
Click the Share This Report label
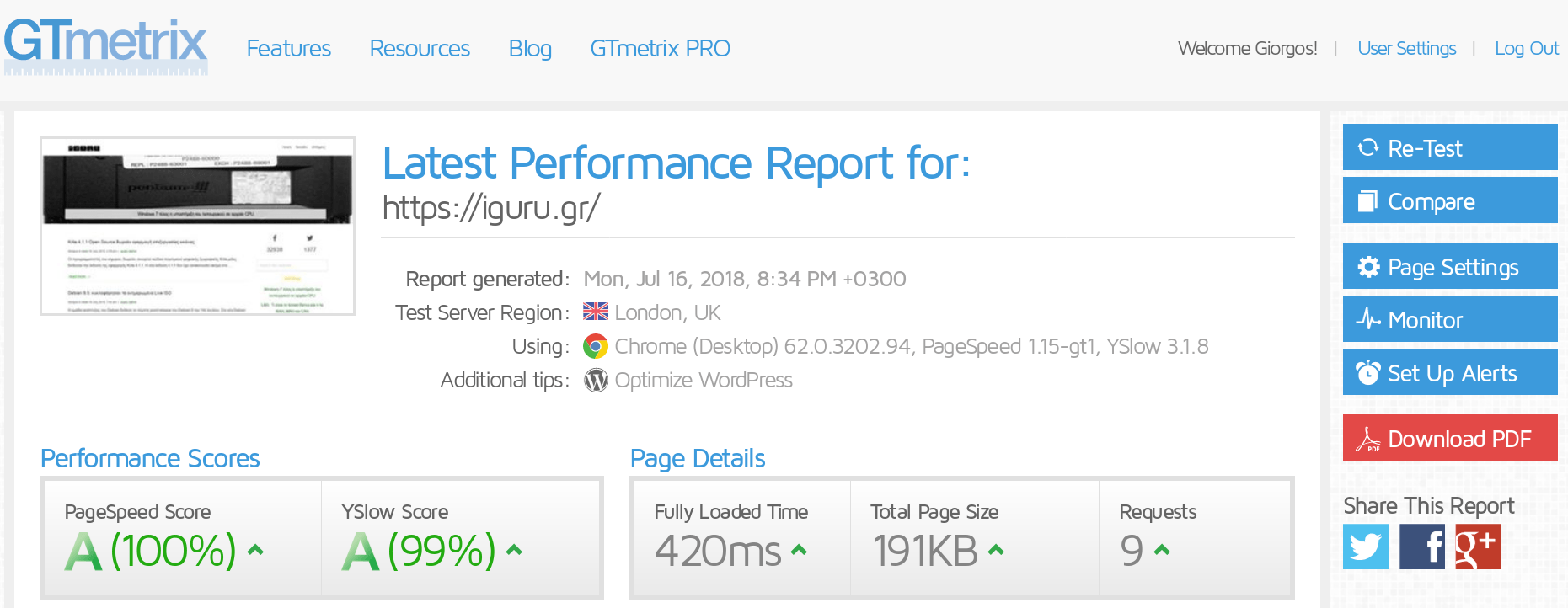(1428, 506)
